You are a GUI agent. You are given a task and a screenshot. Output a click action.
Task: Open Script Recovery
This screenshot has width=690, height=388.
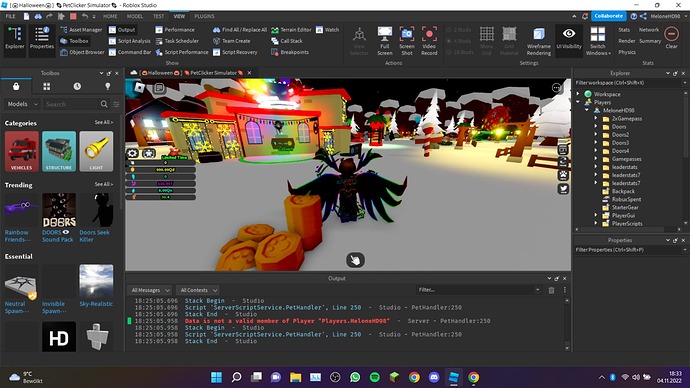pos(235,52)
